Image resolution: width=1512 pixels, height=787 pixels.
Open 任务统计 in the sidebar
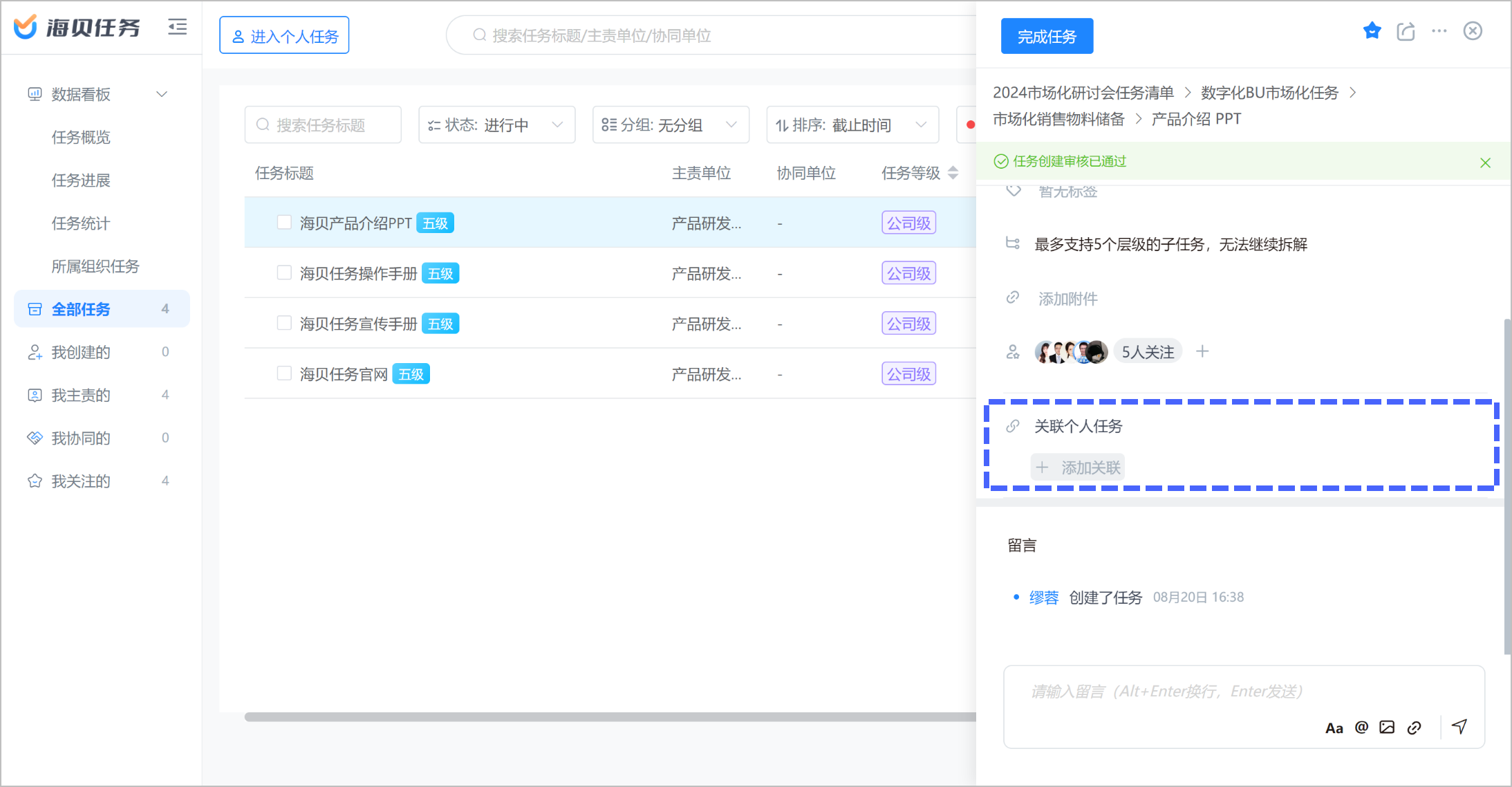(81, 223)
